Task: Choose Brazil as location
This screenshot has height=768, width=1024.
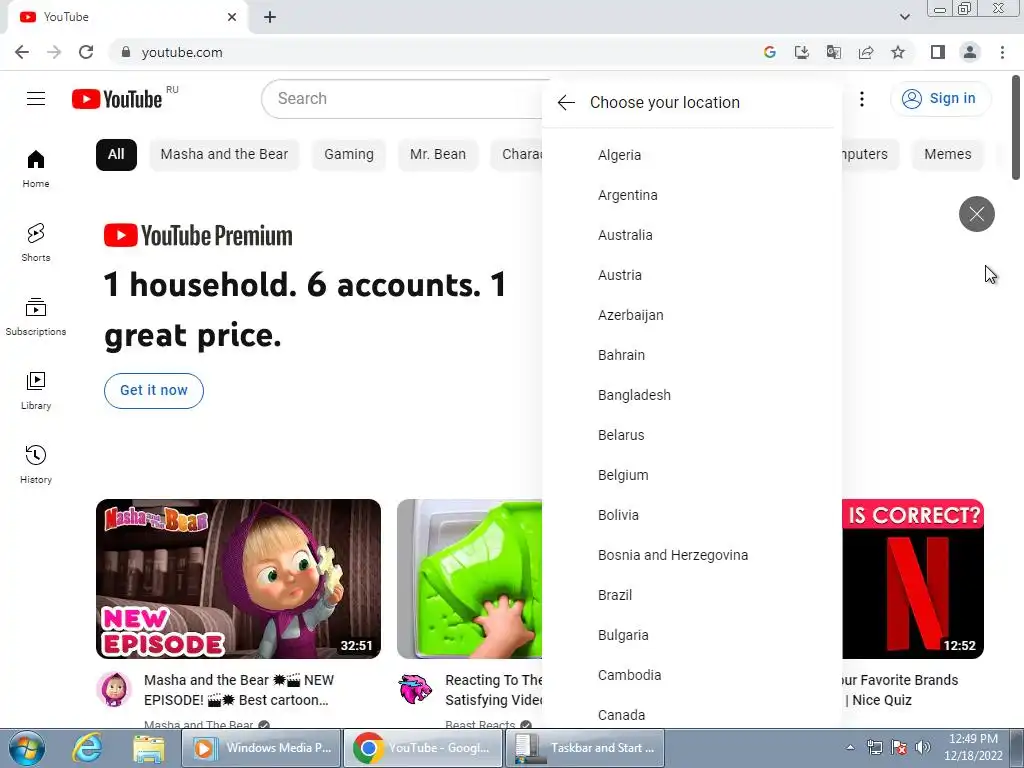Action: tap(692, 595)
